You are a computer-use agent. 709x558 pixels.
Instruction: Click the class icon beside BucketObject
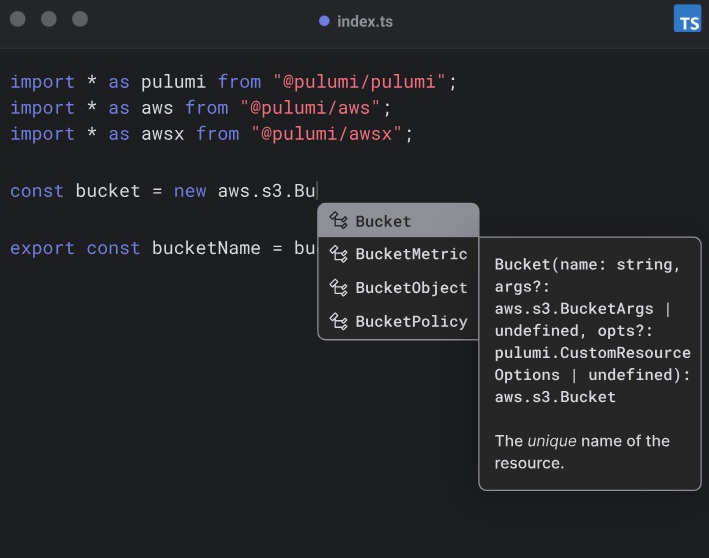(x=338, y=288)
